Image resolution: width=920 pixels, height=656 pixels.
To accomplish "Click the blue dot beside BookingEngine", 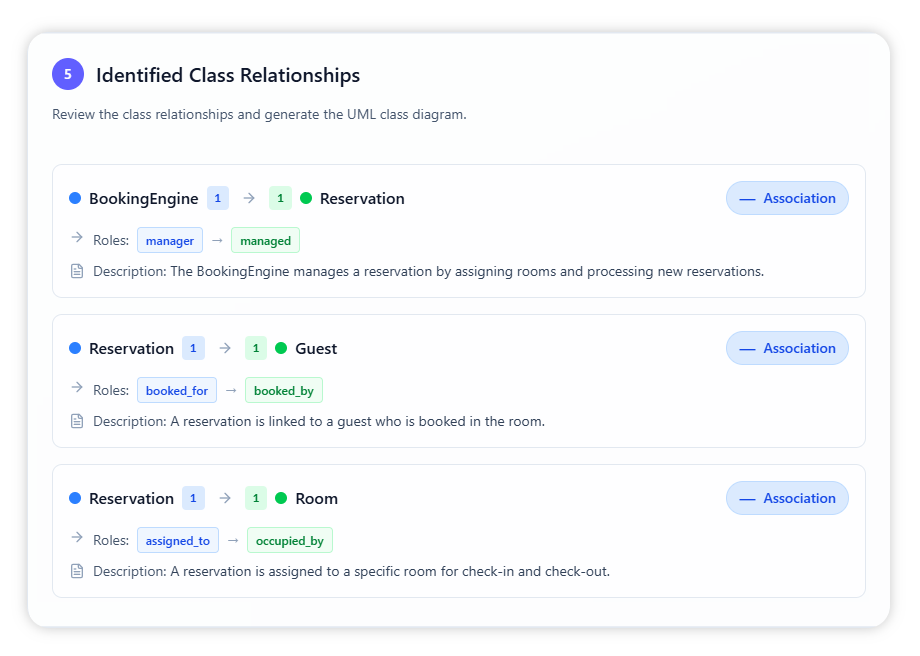I will coord(75,198).
